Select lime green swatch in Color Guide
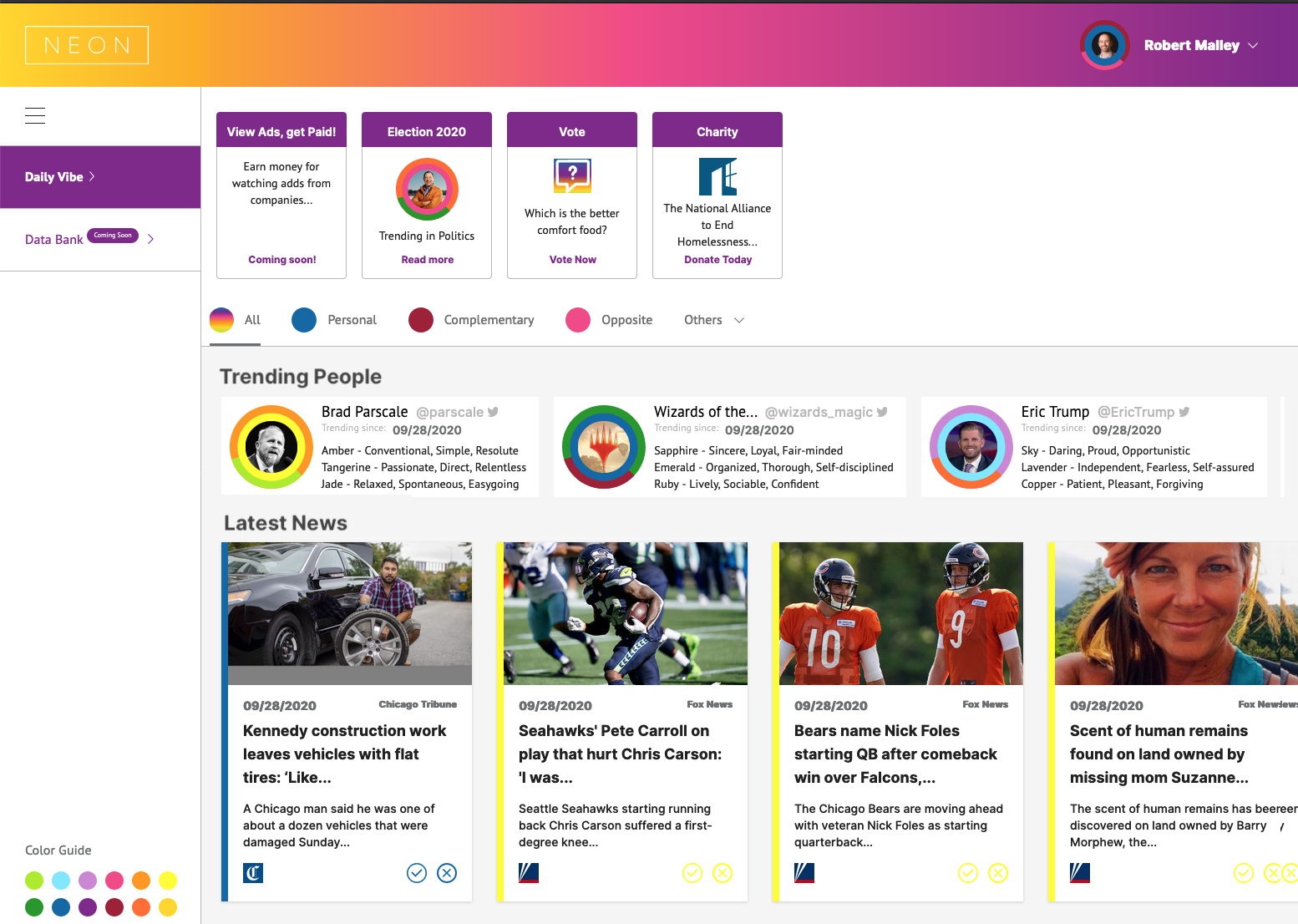Image resolution: width=1298 pixels, height=924 pixels. (34, 880)
